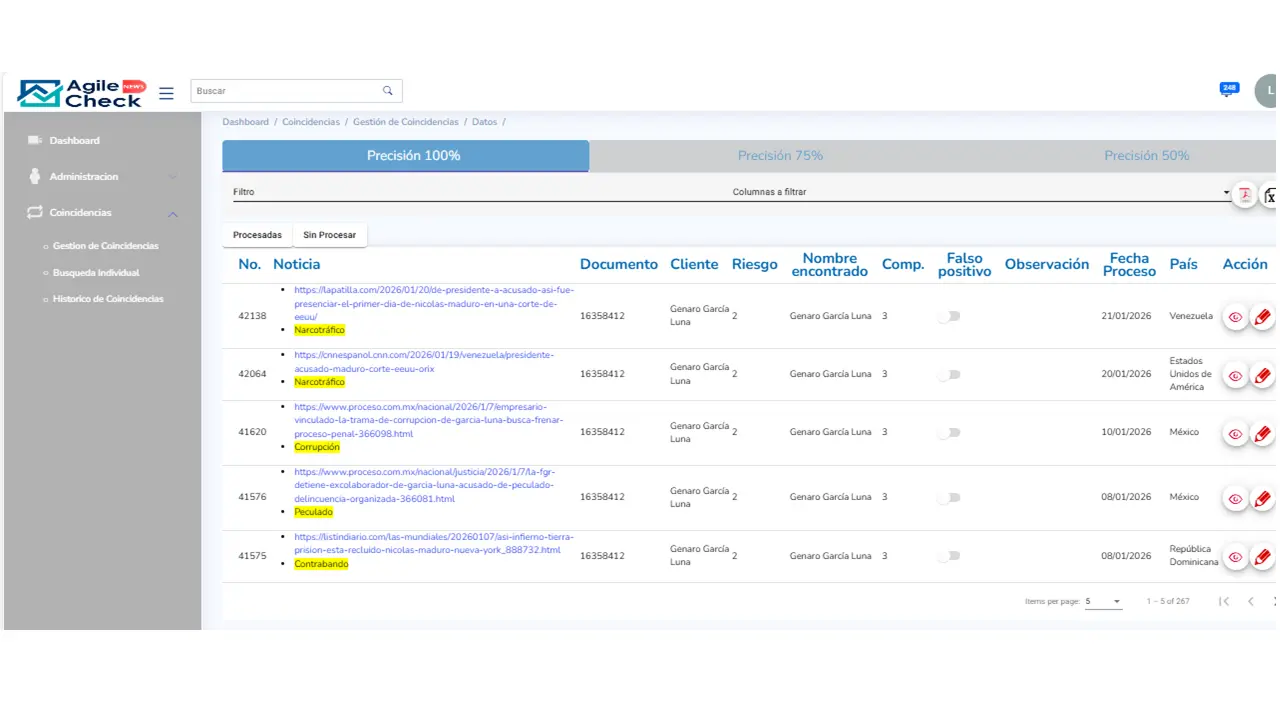Click the Buscar search field
This screenshot has width=1280, height=720.
click(x=285, y=91)
